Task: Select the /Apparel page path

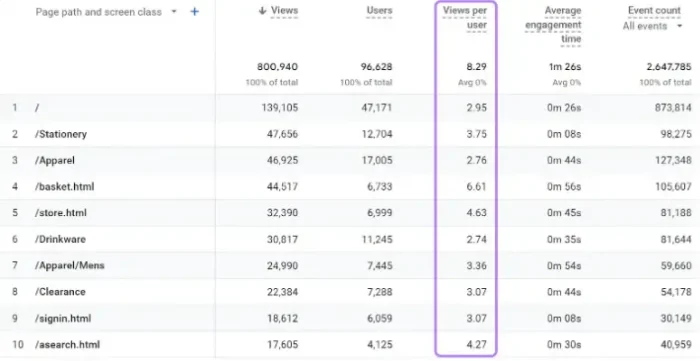Action: [x=55, y=160]
